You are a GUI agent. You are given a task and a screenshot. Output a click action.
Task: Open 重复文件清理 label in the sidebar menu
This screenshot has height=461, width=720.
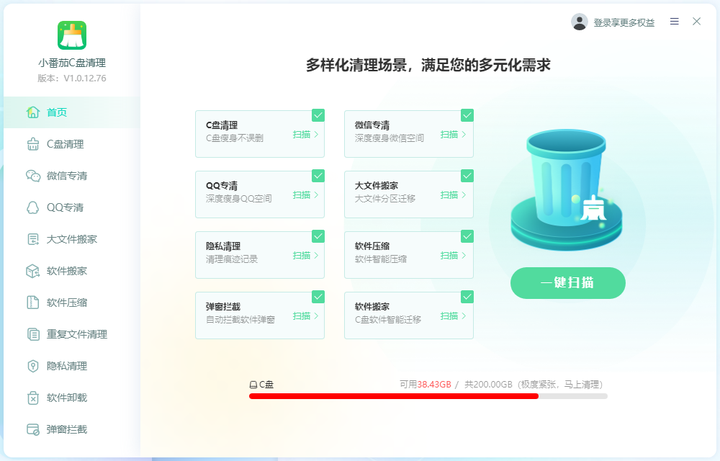click(77, 334)
